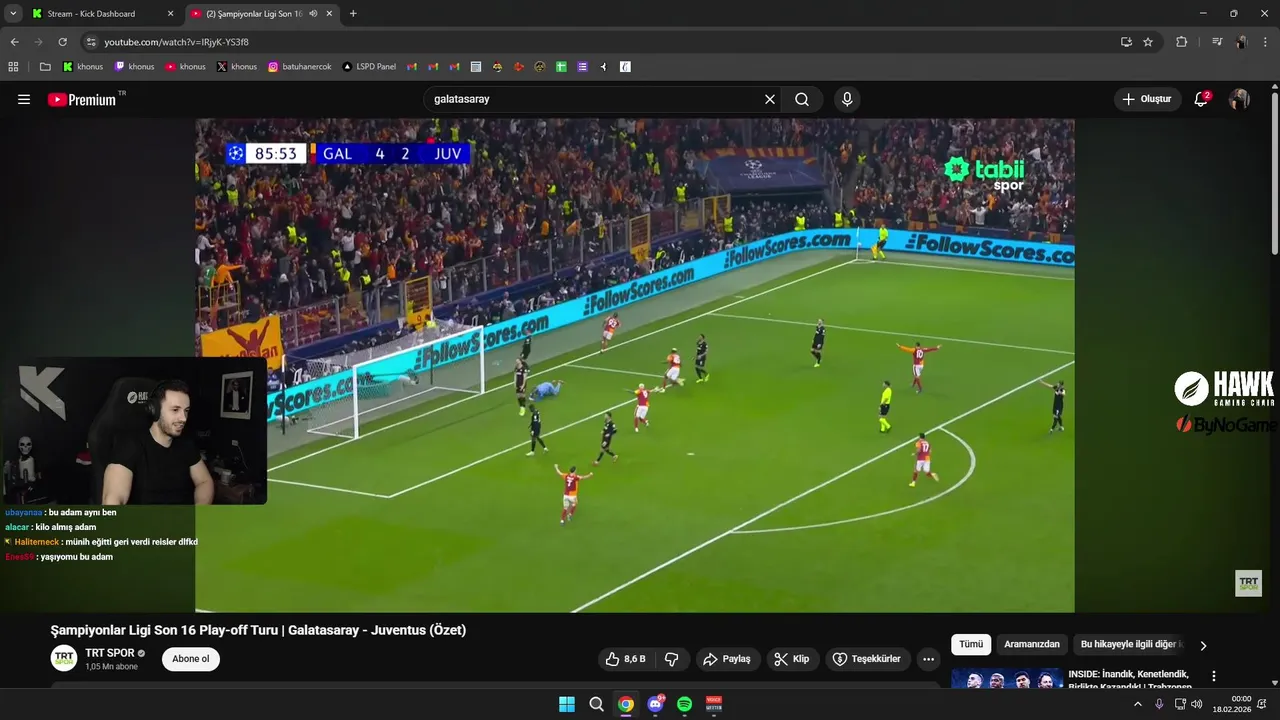Open the Kick khonus bookmark
Screen dimensions: 1280x720
click(83, 67)
